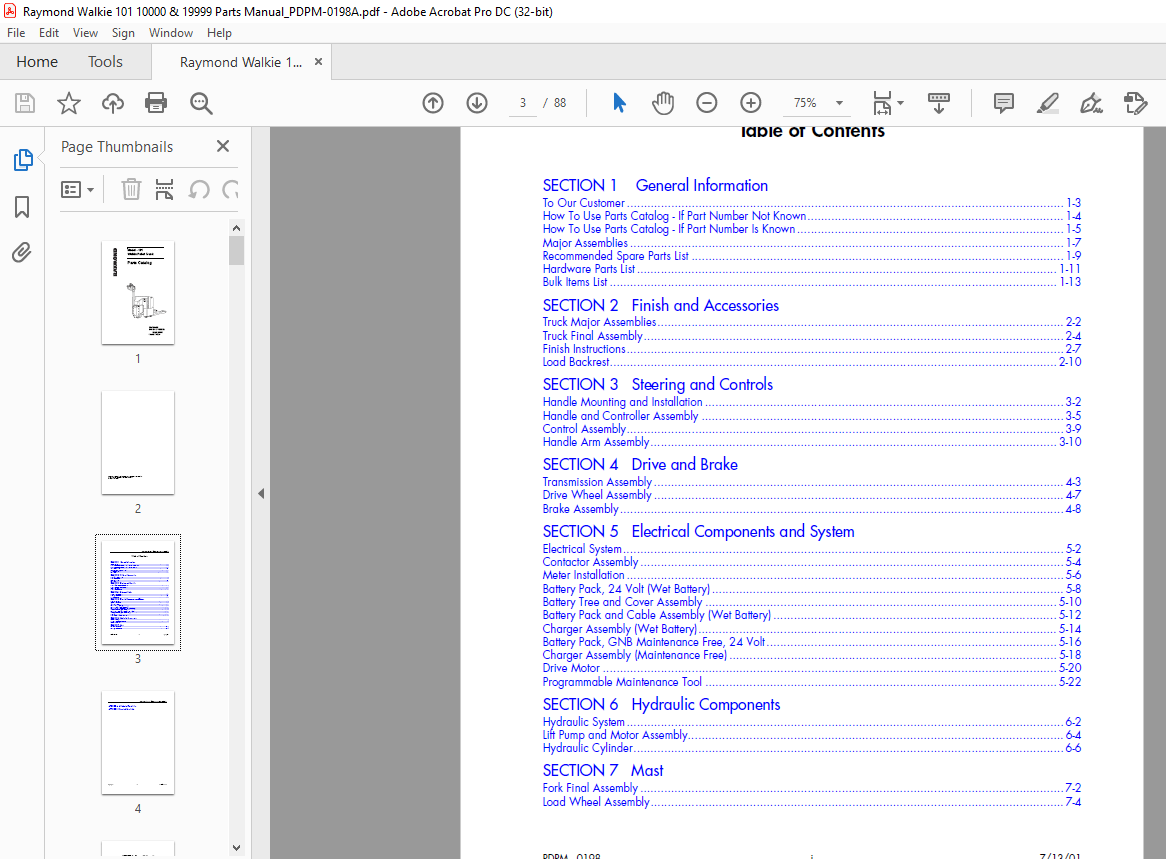Image resolution: width=1166 pixels, height=859 pixels.
Task: Select page 2 thumbnail
Action: coord(138,443)
